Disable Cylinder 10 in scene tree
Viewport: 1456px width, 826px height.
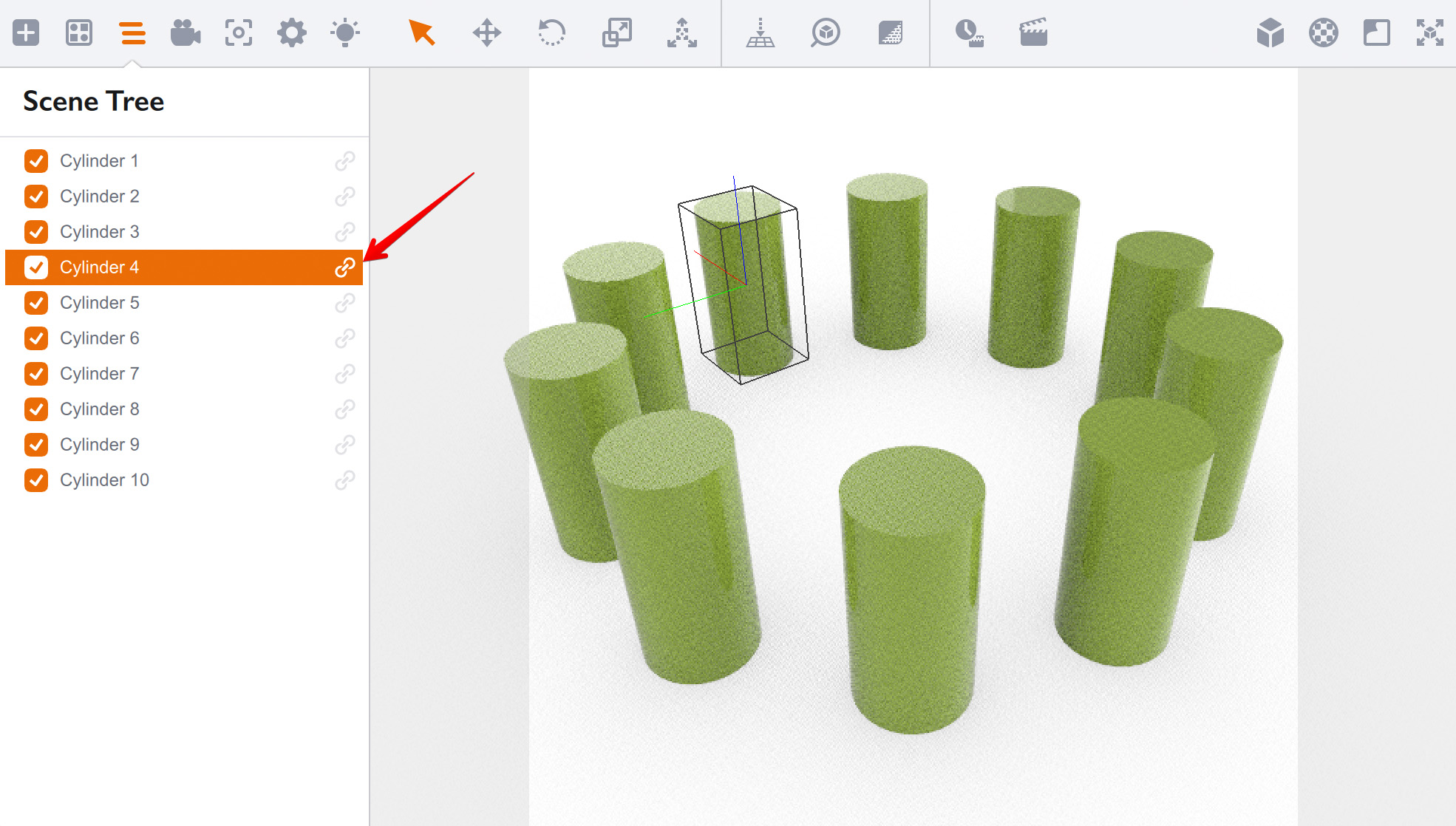tap(36, 479)
